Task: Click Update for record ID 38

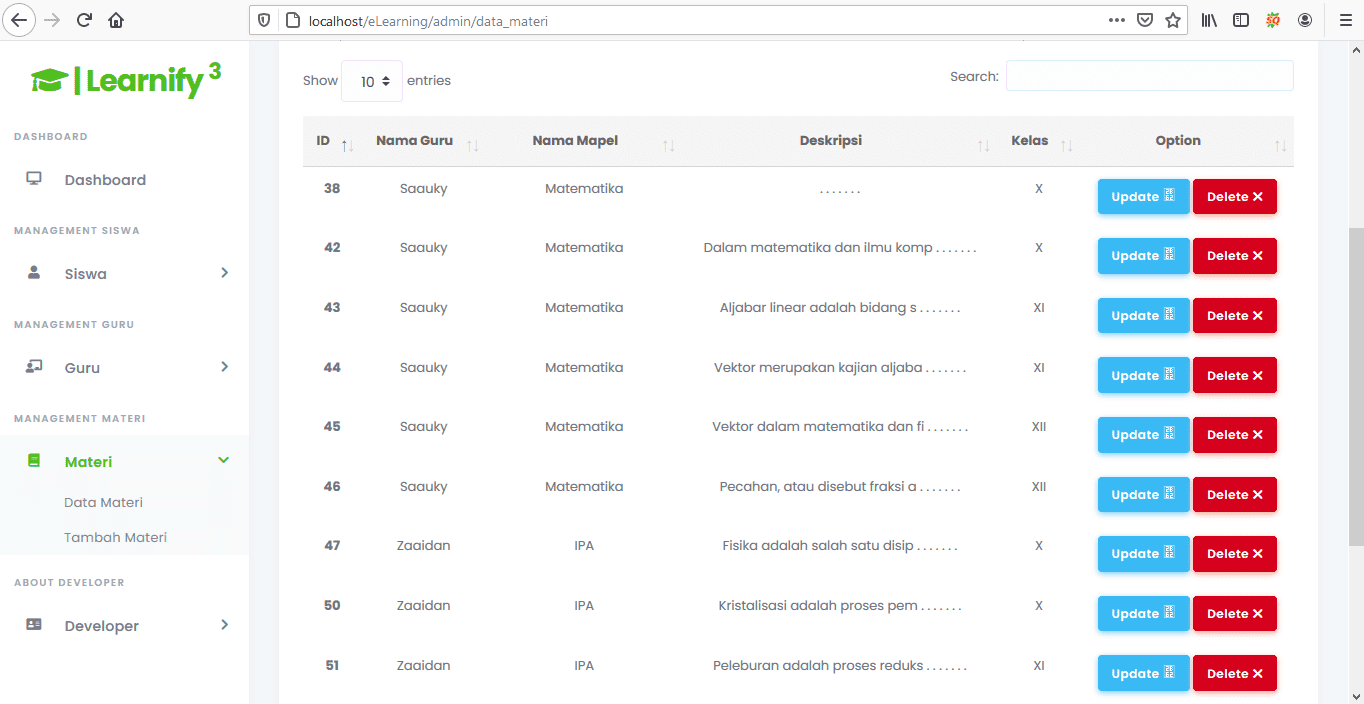Action: tap(1143, 196)
